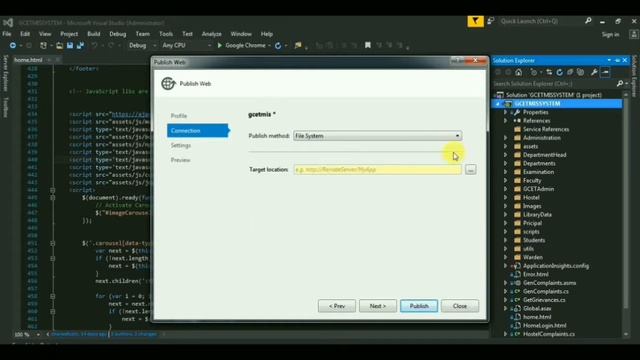Expand the Examination folder
This screenshot has width=640, height=360.
(x=506, y=172)
